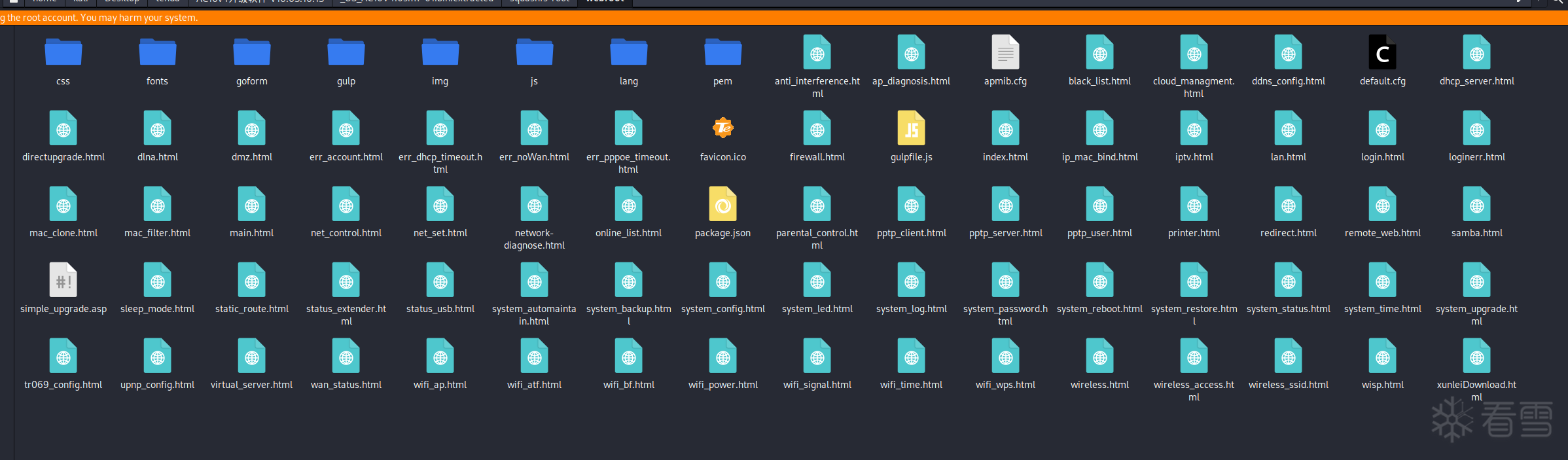Click the loginerr.html file name

pyautogui.click(x=1476, y=157)
